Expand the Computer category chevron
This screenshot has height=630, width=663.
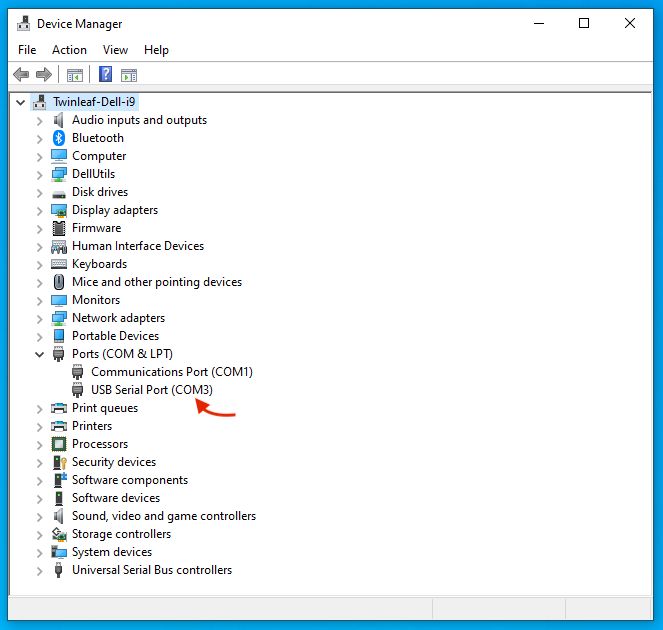point(39,157)
